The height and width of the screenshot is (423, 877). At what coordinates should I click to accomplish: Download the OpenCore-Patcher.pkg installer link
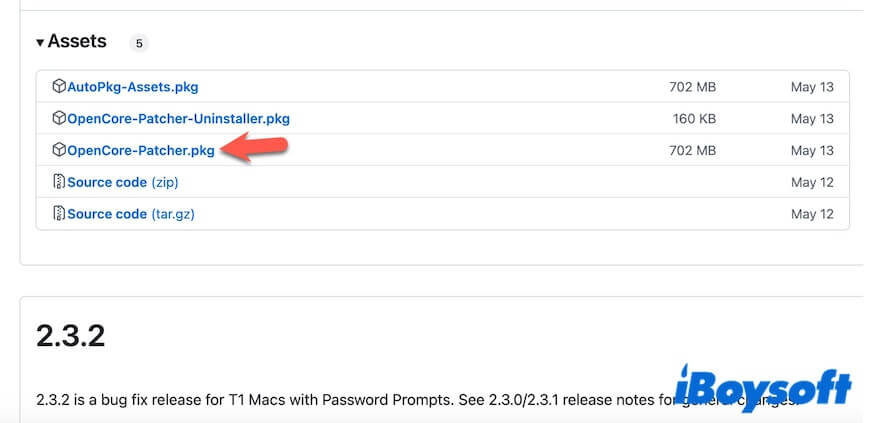tap(140, 151)
